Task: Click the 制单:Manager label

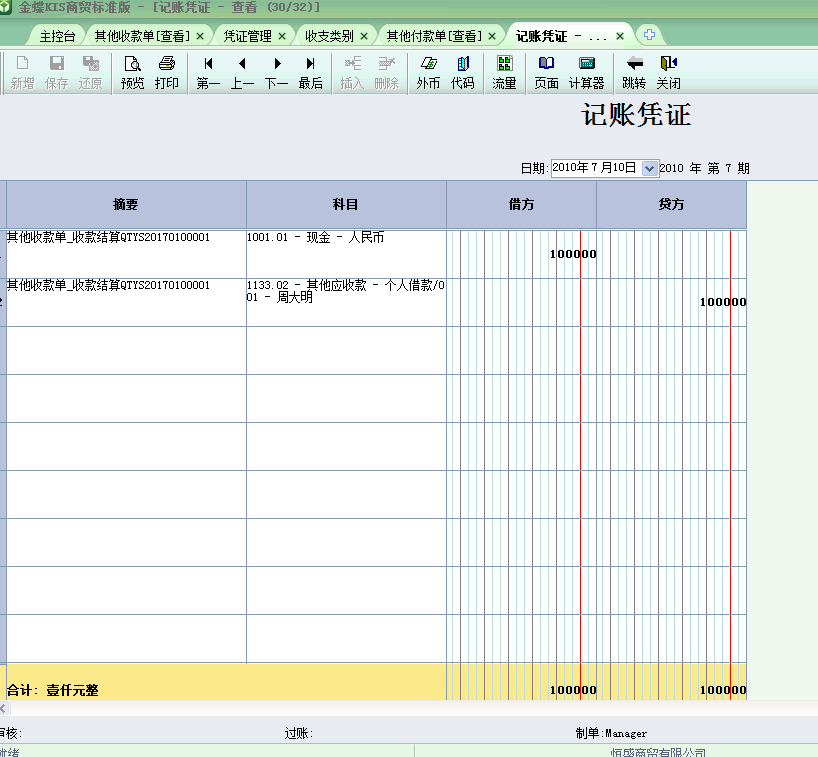Action: (611, 734)
